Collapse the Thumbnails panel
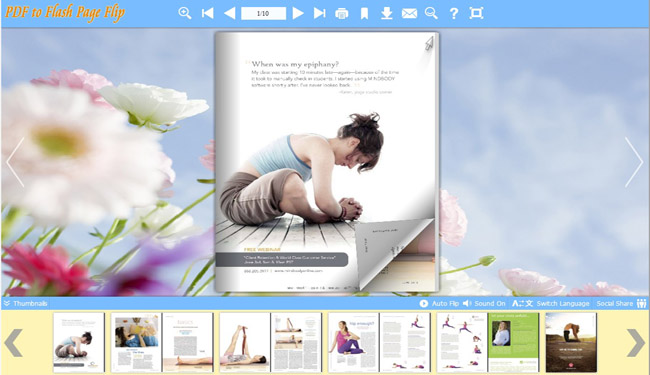 coord(25,303)
